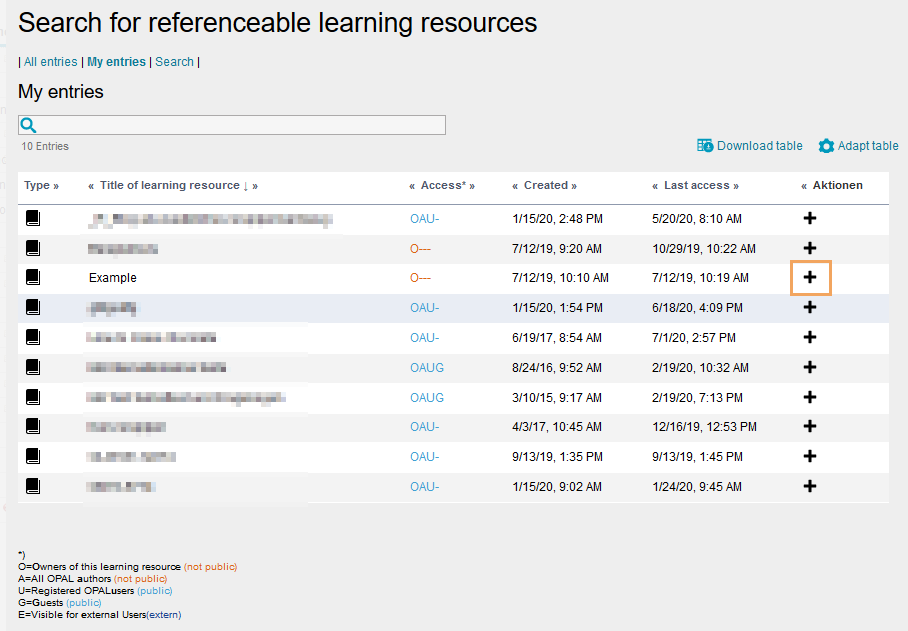Open the Example learning resource title
This screenshot has width=908, height=631.
pos(113,277)
